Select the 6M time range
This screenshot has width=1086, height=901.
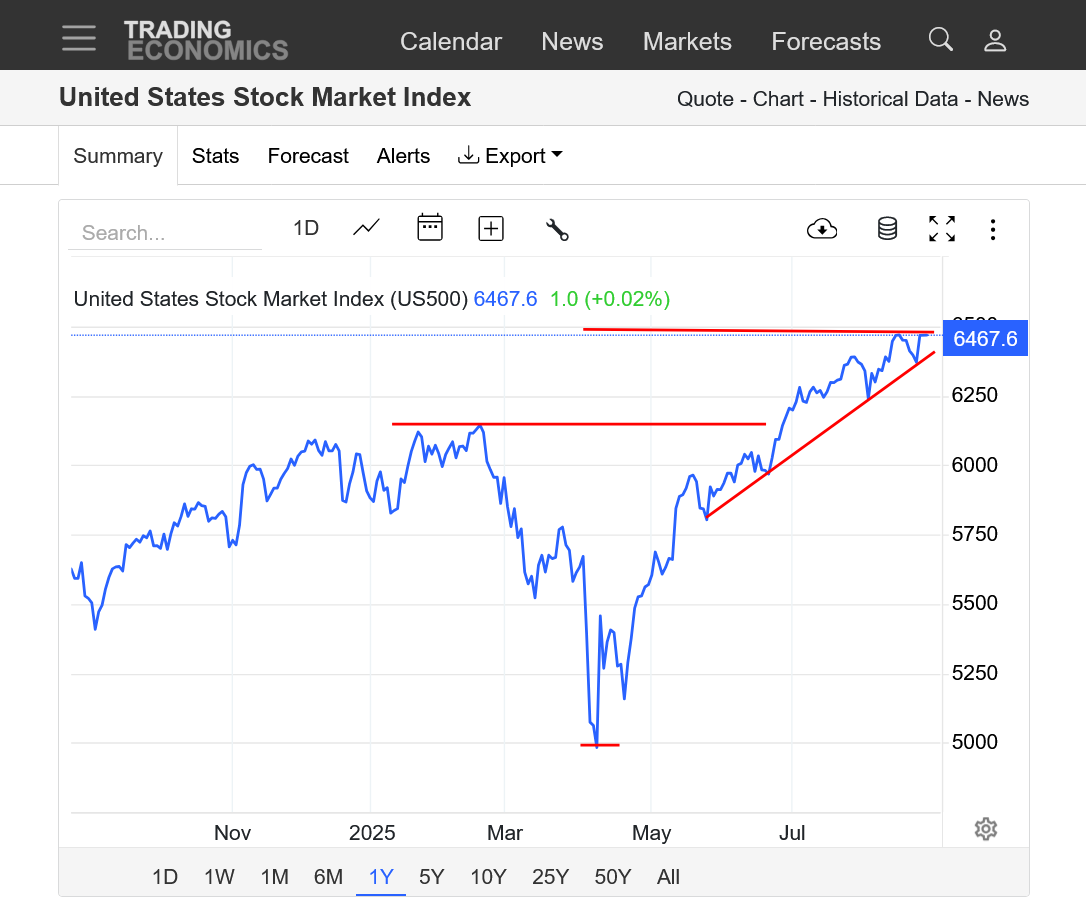tap(328, 877)
